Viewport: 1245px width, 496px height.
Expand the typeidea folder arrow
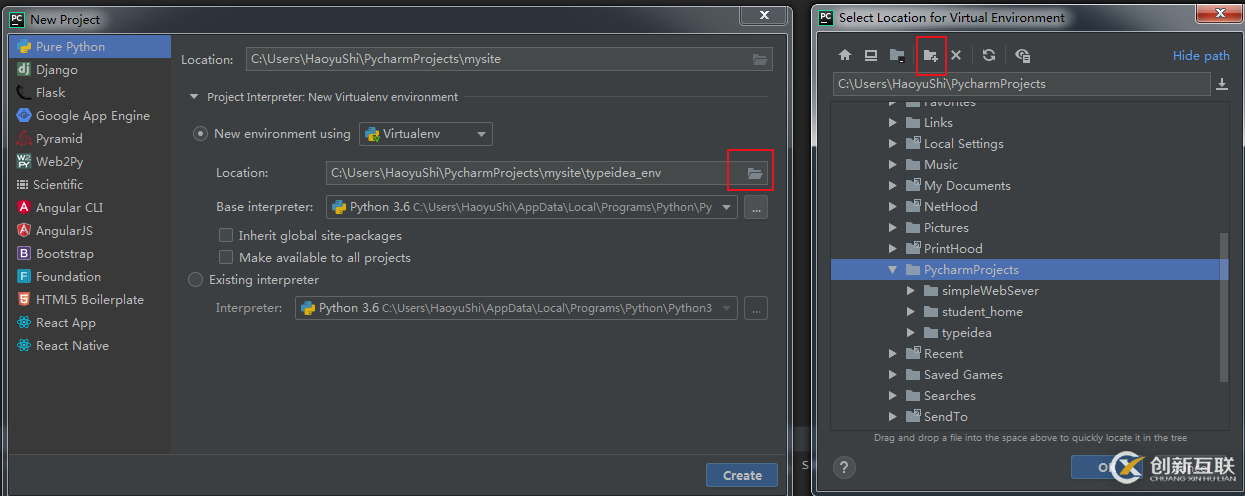[x=911, y=333]
